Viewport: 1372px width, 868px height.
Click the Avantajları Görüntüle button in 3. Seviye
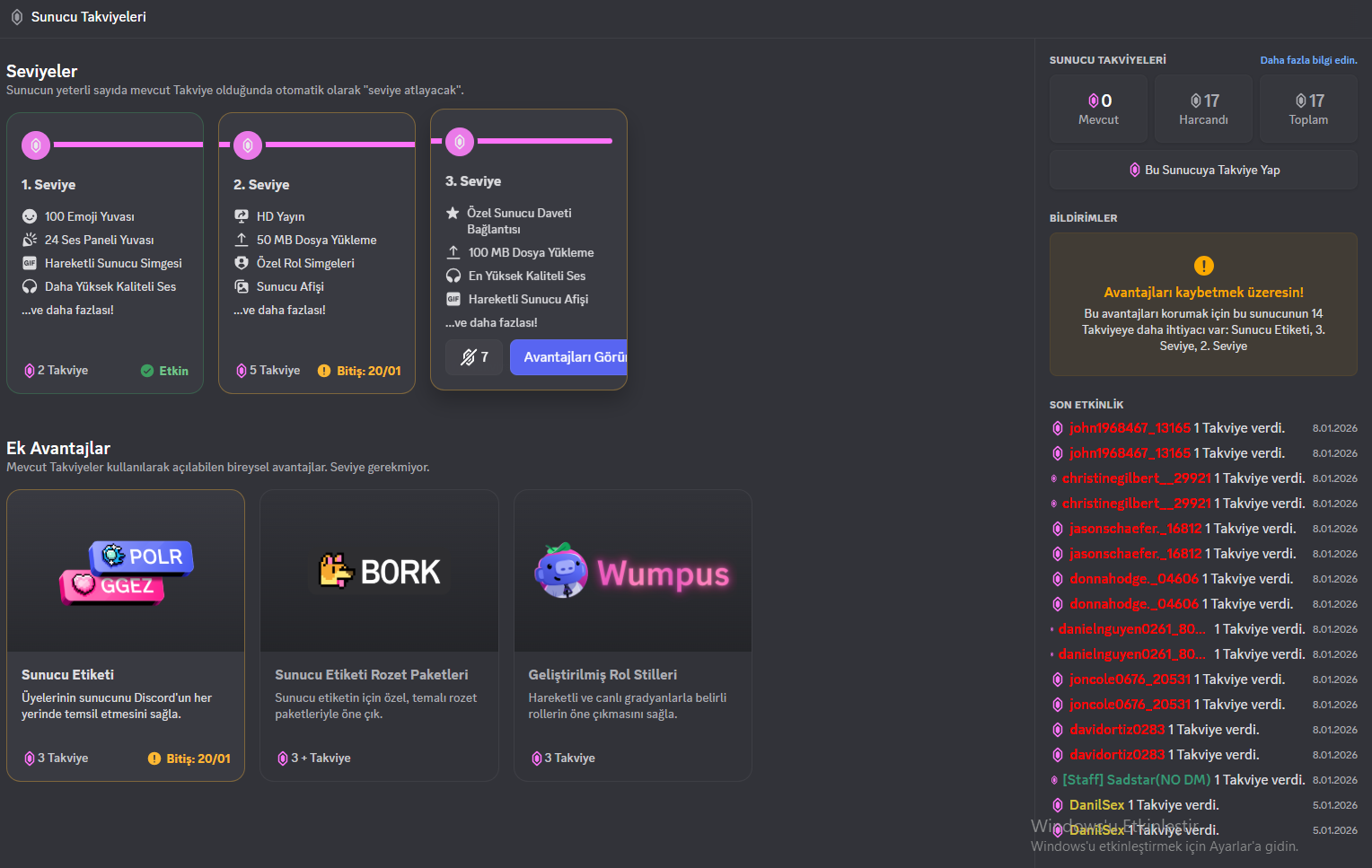tap(568, 357)
